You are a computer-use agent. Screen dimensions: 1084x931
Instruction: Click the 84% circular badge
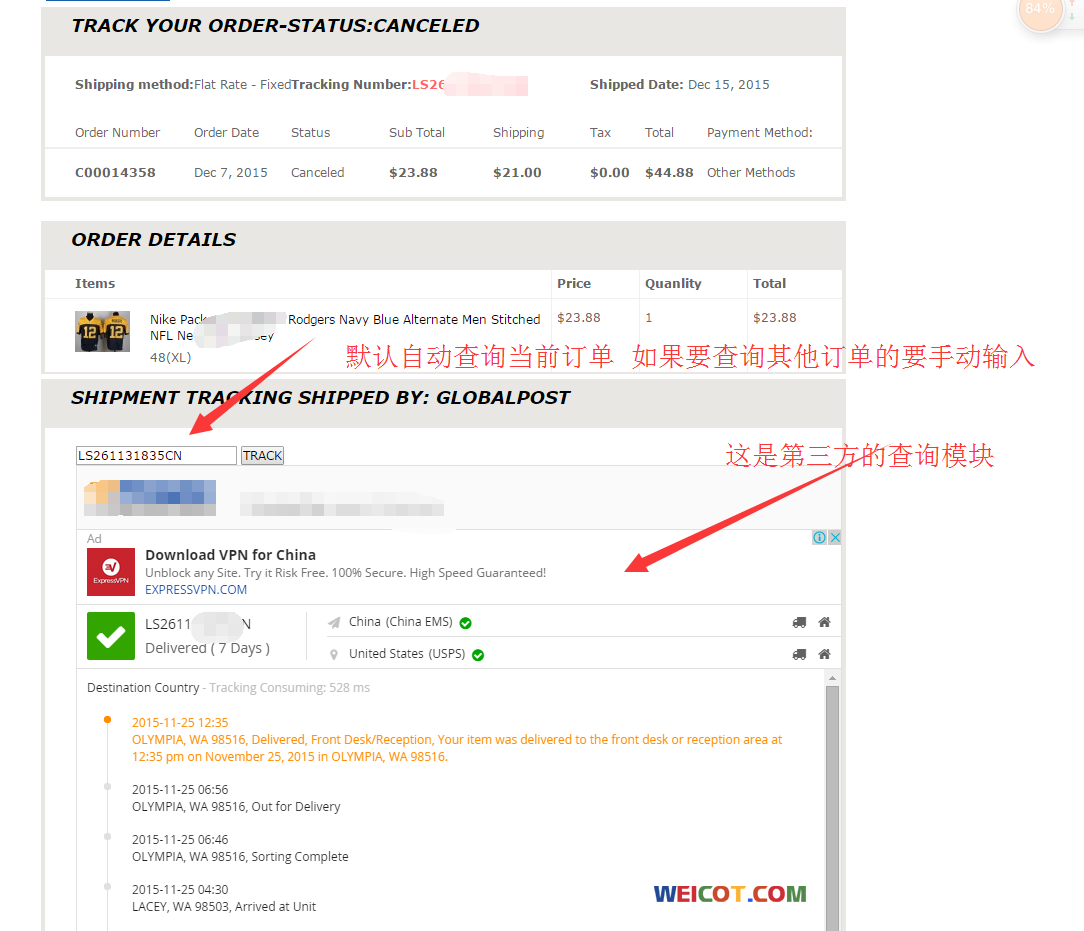[x=1040, y=10]
